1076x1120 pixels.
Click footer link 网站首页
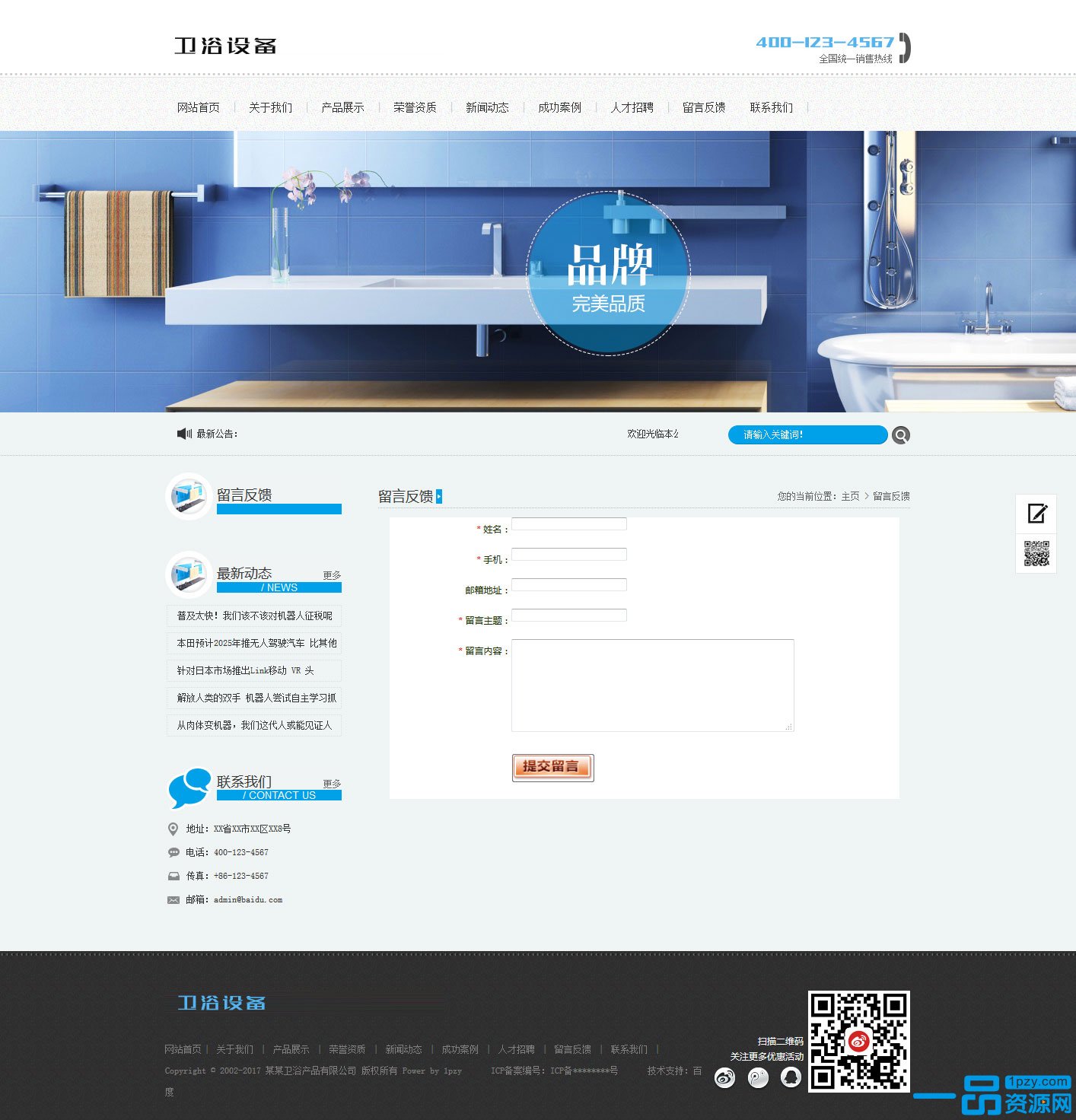183,1049
